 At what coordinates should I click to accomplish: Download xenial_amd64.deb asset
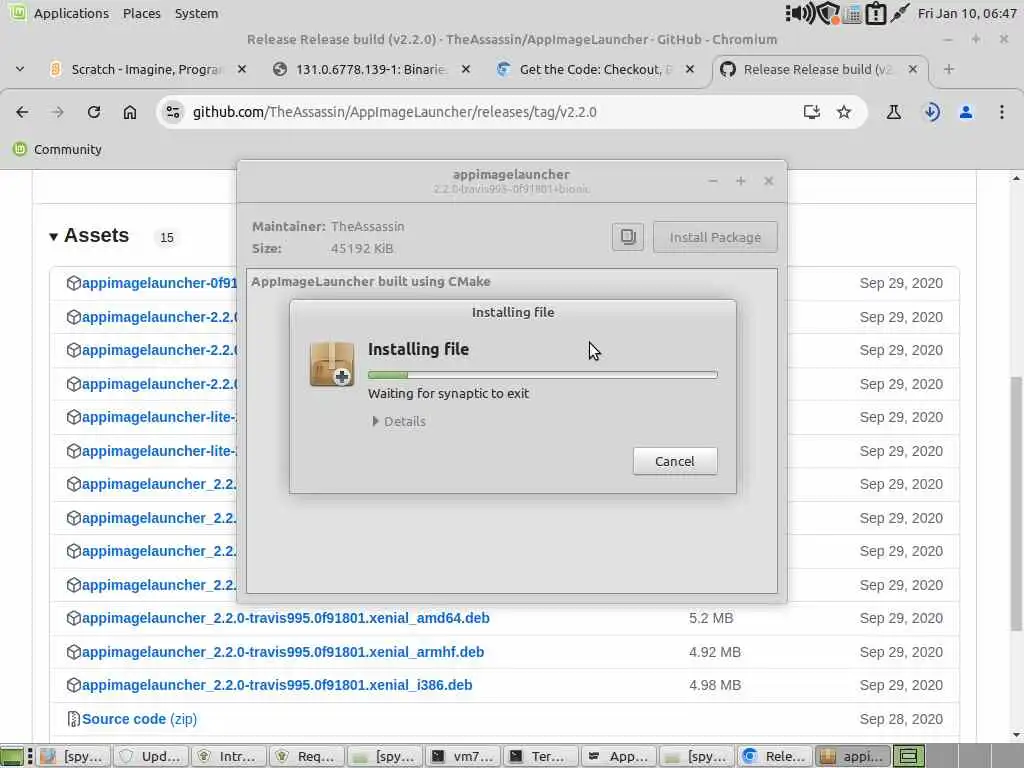pos(285,618)
